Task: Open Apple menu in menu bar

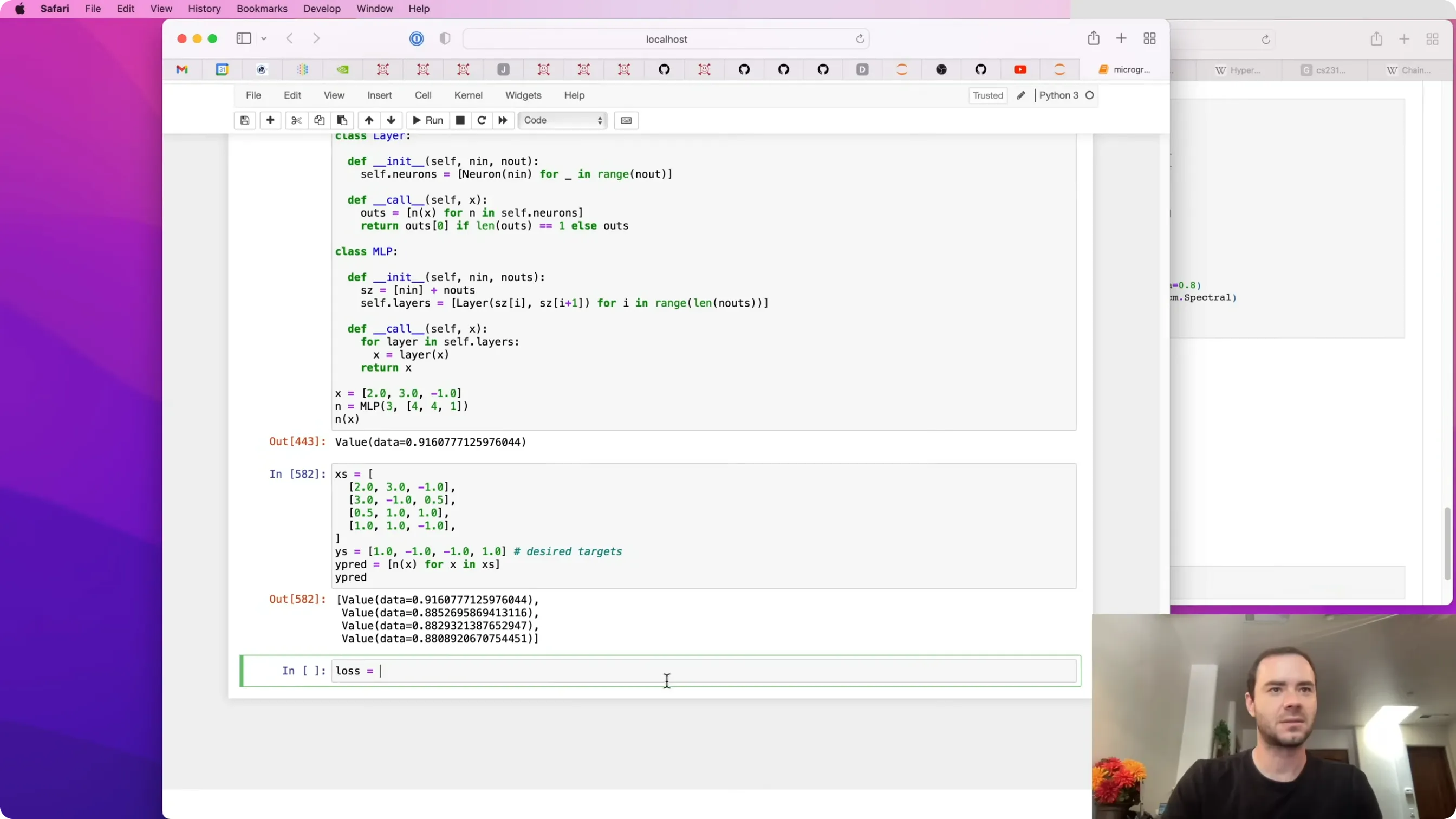Action: (20, 9)
